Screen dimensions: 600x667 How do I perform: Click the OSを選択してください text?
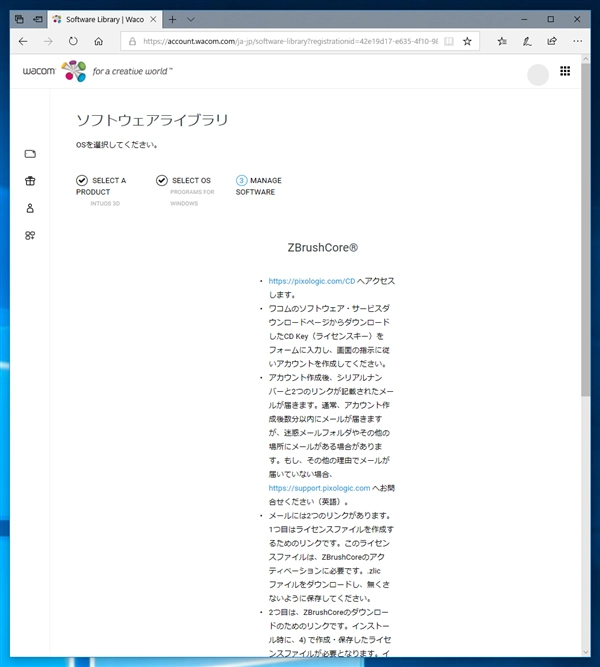pos(117,145)
